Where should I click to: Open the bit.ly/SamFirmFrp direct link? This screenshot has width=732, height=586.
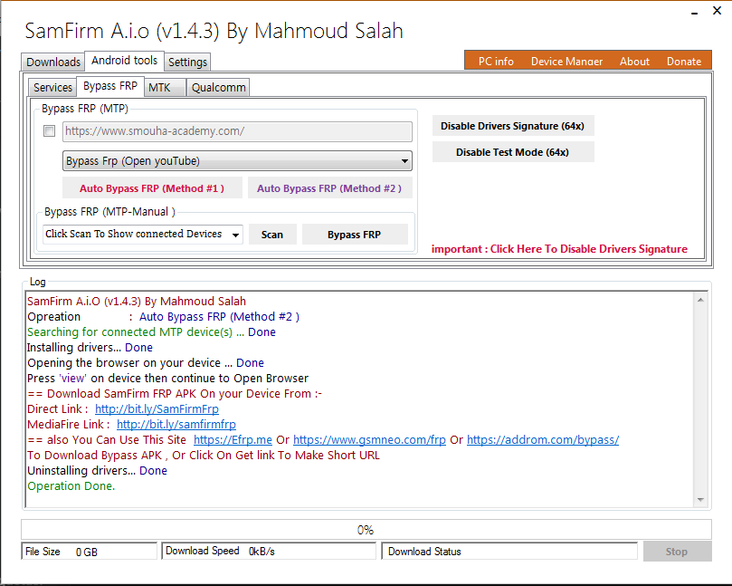point(157,409)
